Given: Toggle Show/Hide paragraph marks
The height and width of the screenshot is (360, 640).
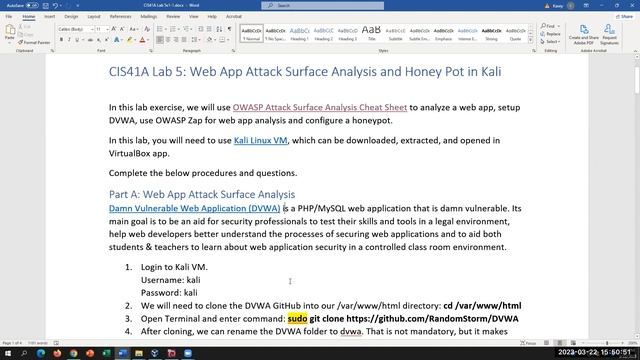Looking at the screenshot, I should 229,29.
